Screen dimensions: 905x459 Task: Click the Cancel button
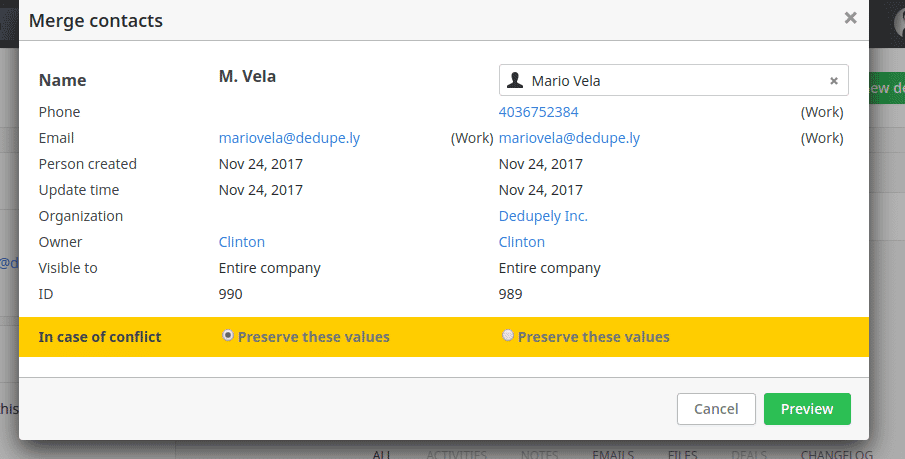pos(716,409)
